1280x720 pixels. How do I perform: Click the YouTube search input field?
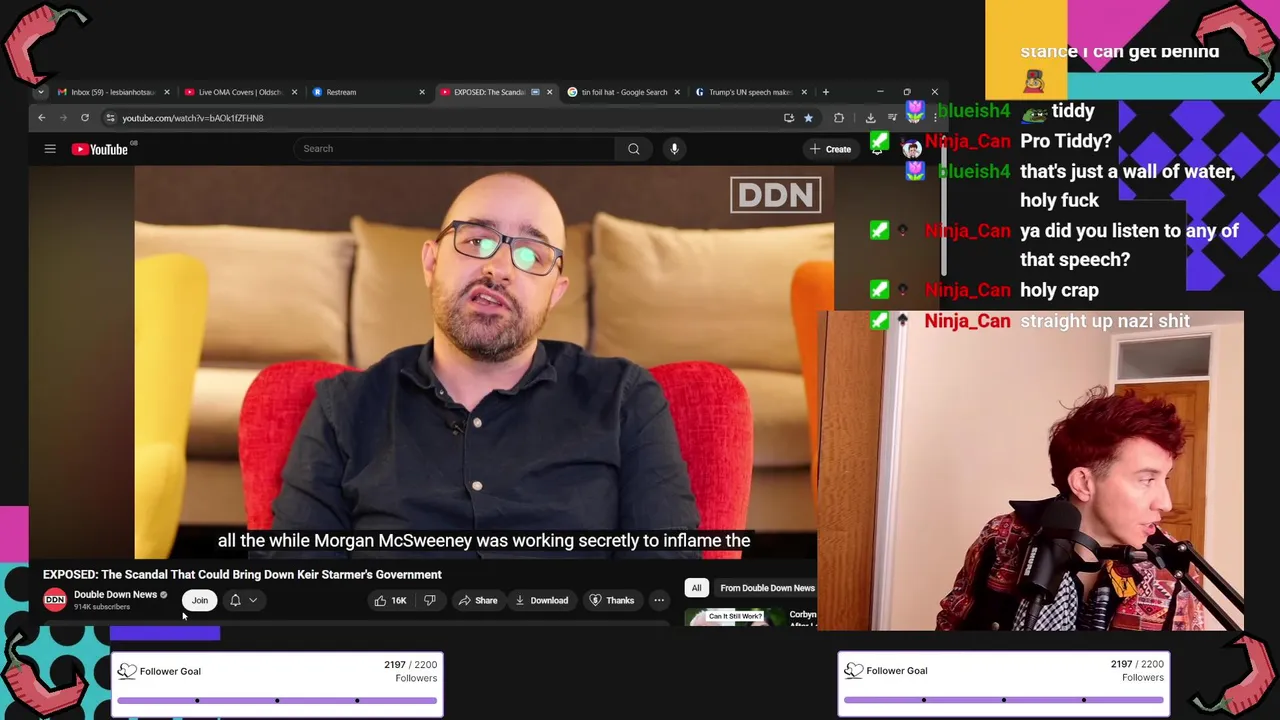455,149
